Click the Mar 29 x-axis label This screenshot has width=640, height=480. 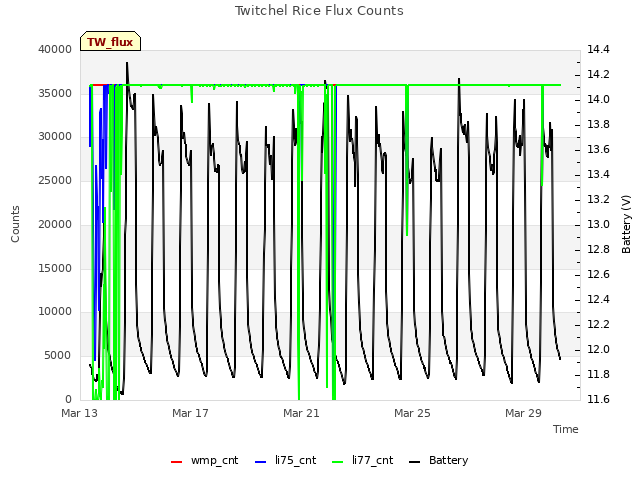tap(523, 413)
